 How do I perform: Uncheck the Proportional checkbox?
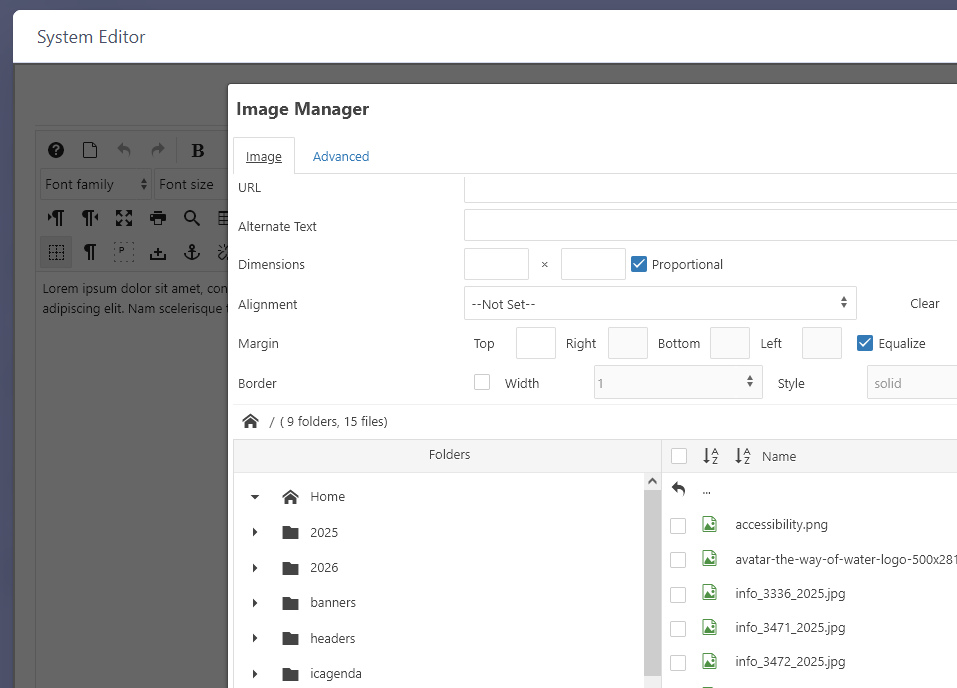click(640, 264)
